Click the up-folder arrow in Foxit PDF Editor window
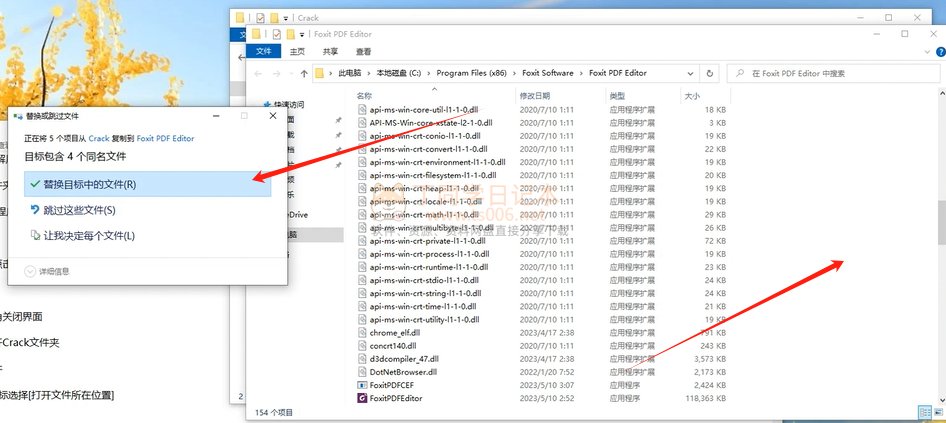The height and width of the screenshot is (423, 946). 303,74
